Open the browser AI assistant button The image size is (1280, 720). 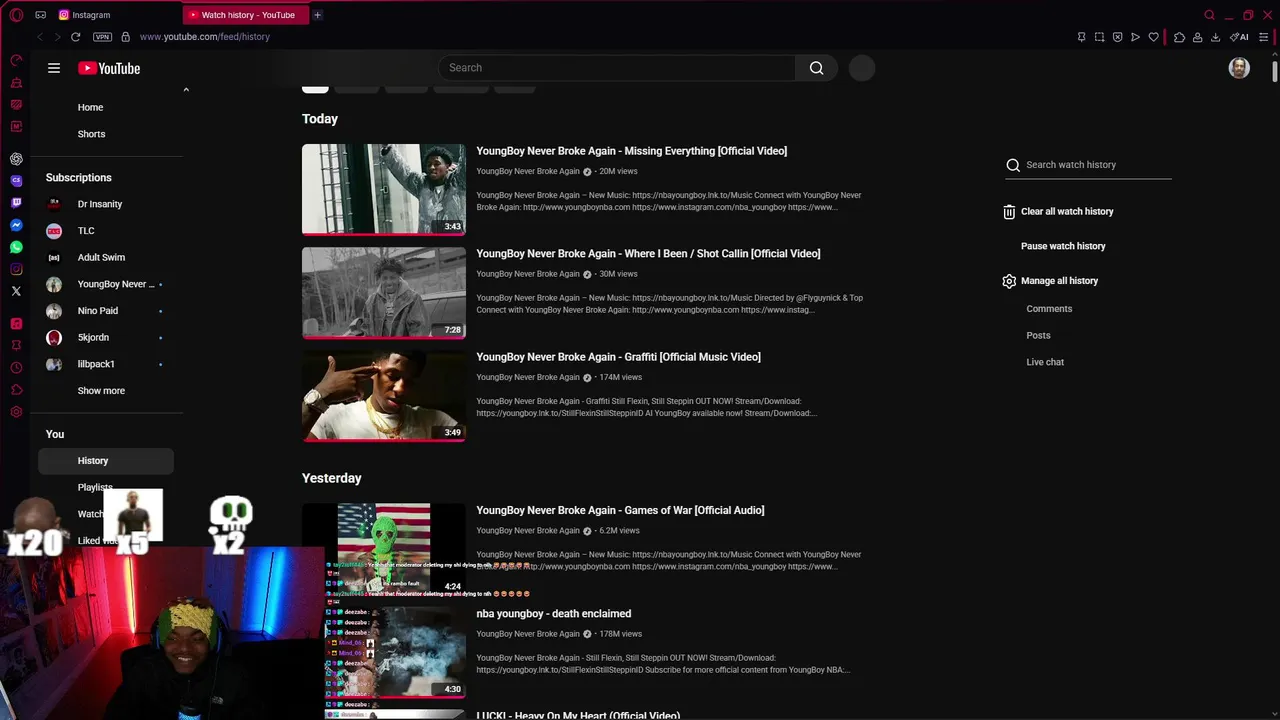click(x=1239, y=37)
